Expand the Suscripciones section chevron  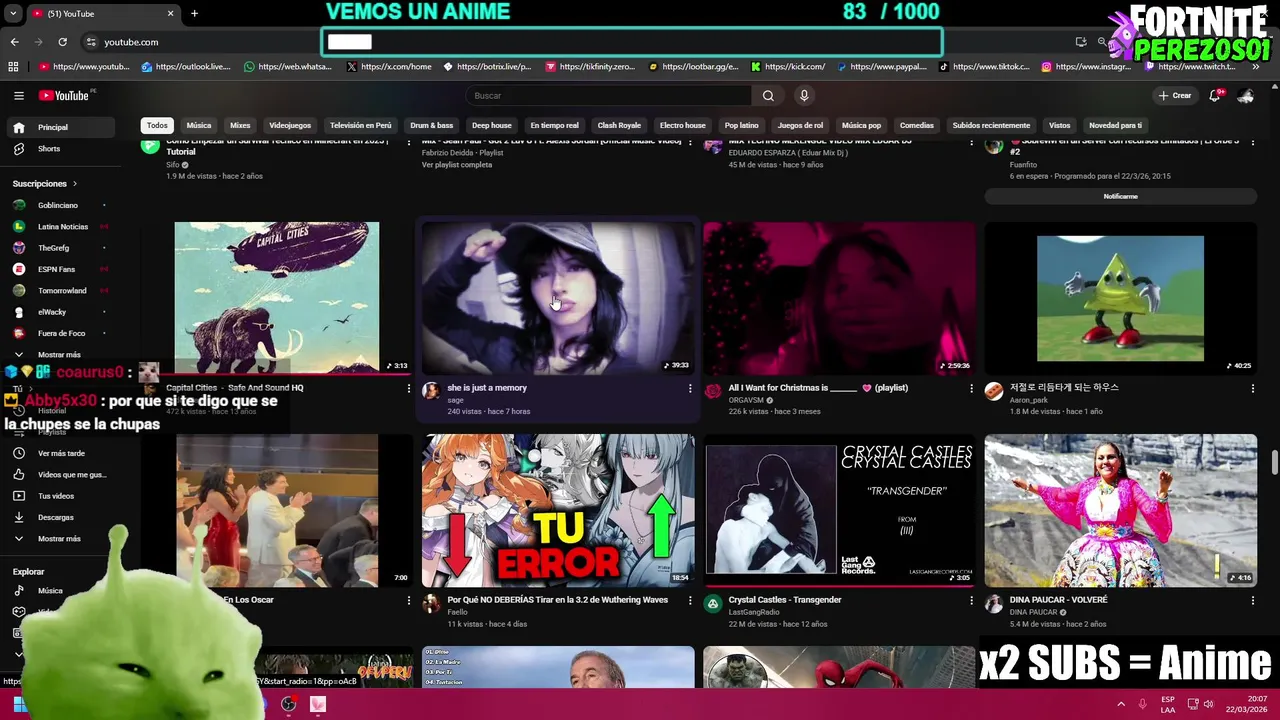[74, 184]
